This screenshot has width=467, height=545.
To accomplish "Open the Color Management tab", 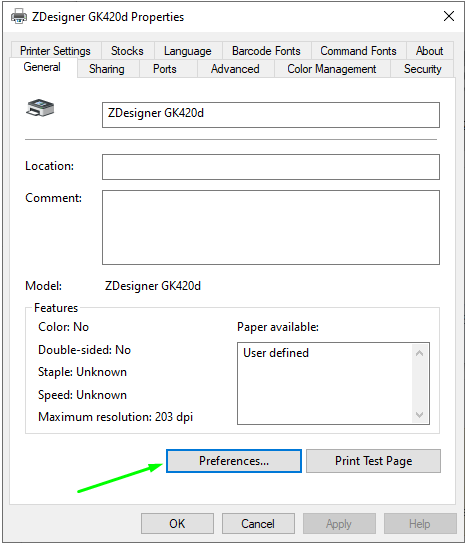I will [x=332, y=68].
